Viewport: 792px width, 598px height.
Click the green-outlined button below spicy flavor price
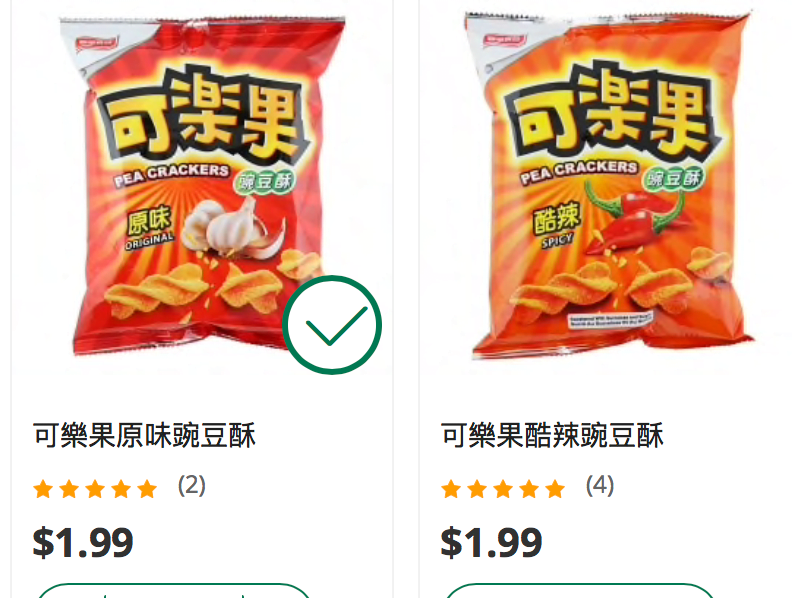(580, 591)
